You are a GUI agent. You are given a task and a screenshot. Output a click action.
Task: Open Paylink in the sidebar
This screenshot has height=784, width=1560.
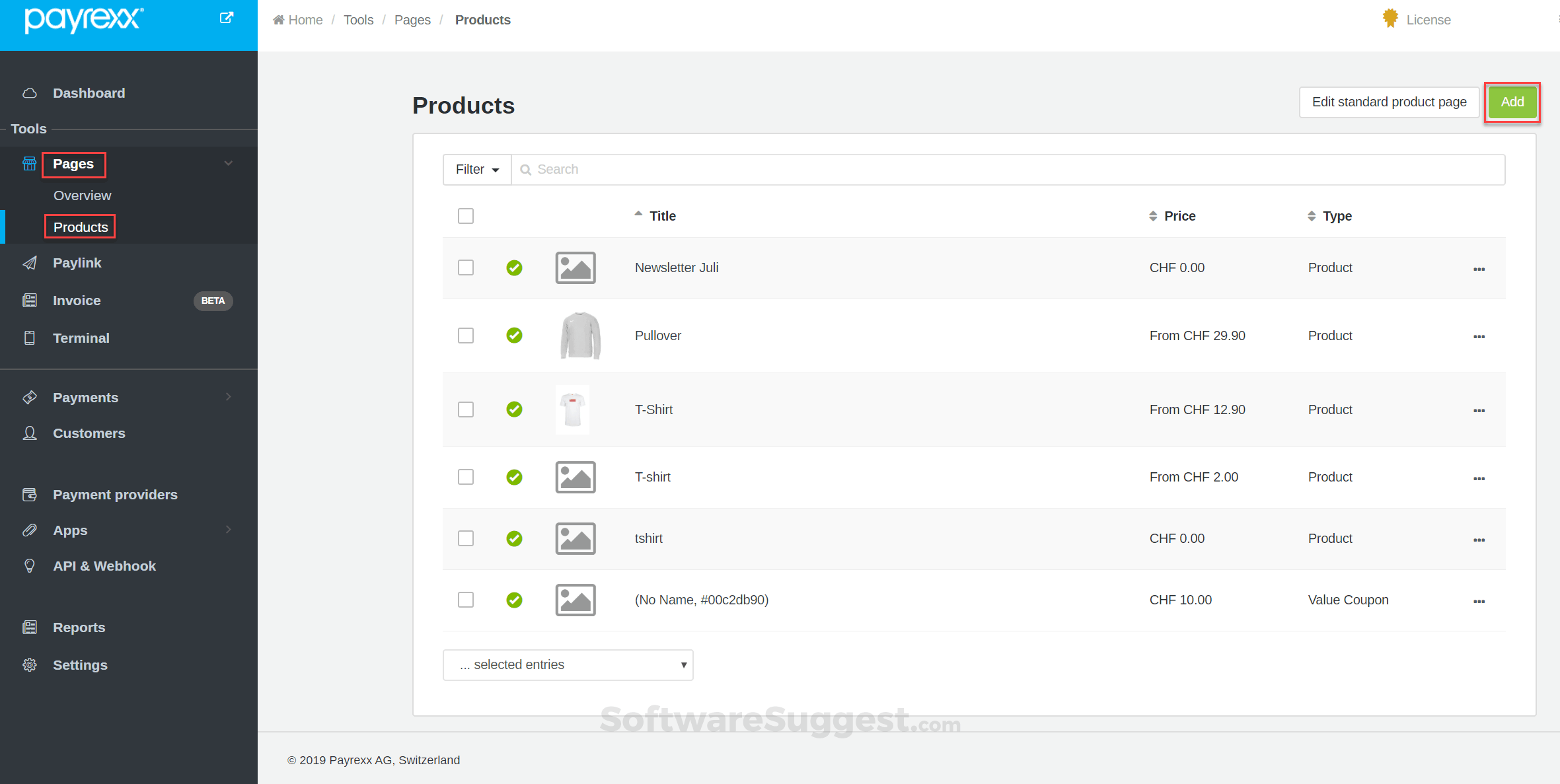pos(77,263)
